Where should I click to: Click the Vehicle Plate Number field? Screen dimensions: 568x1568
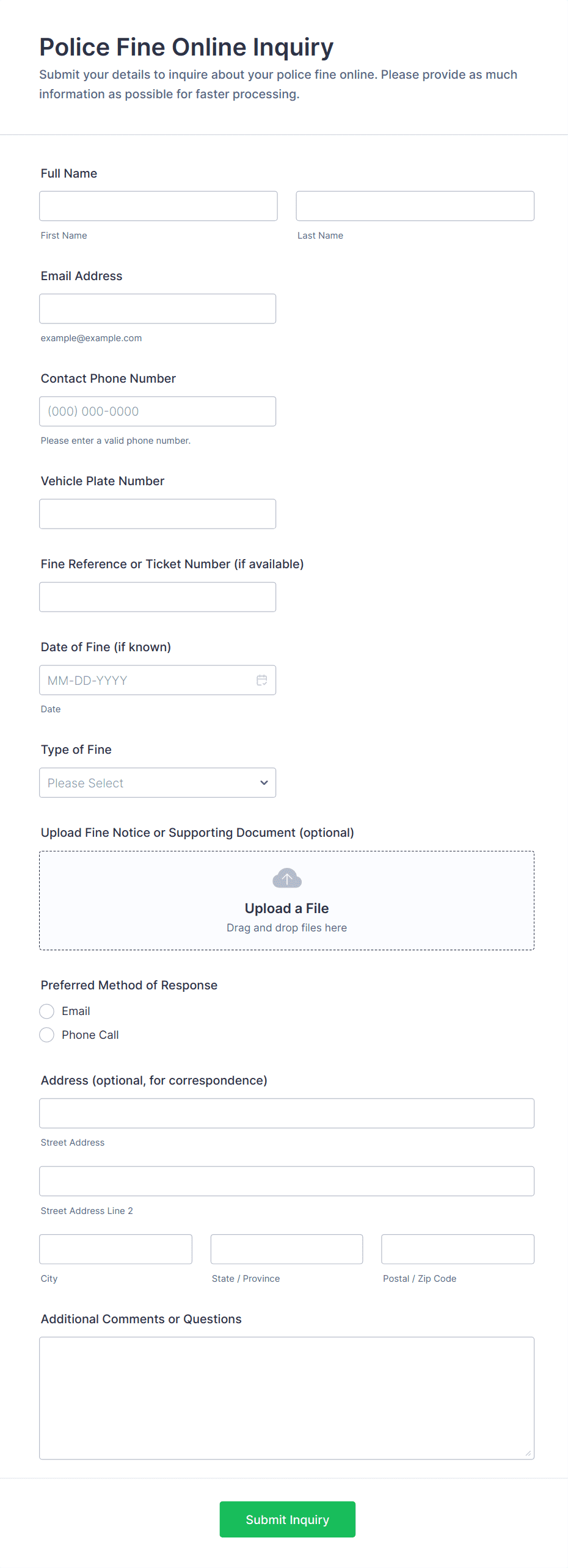tap(158, 514)
